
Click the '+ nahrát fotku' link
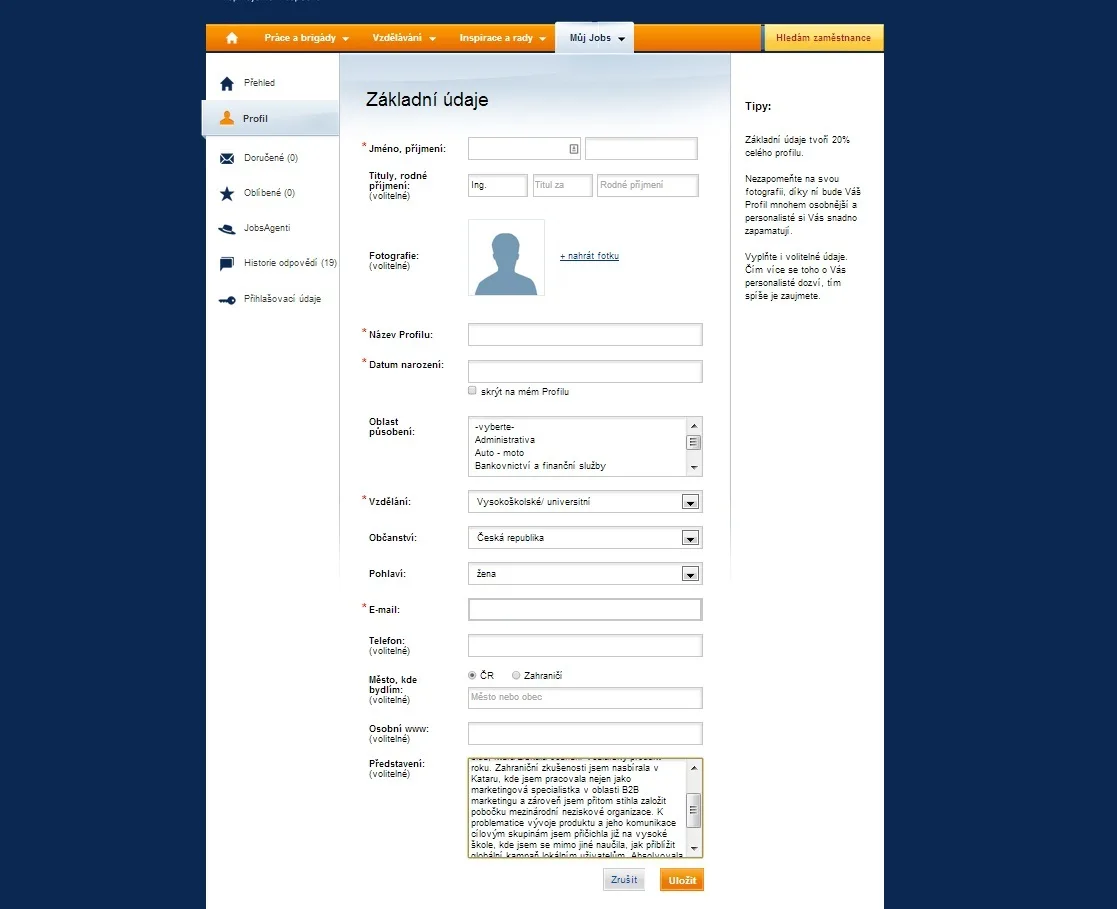[589, 256]
